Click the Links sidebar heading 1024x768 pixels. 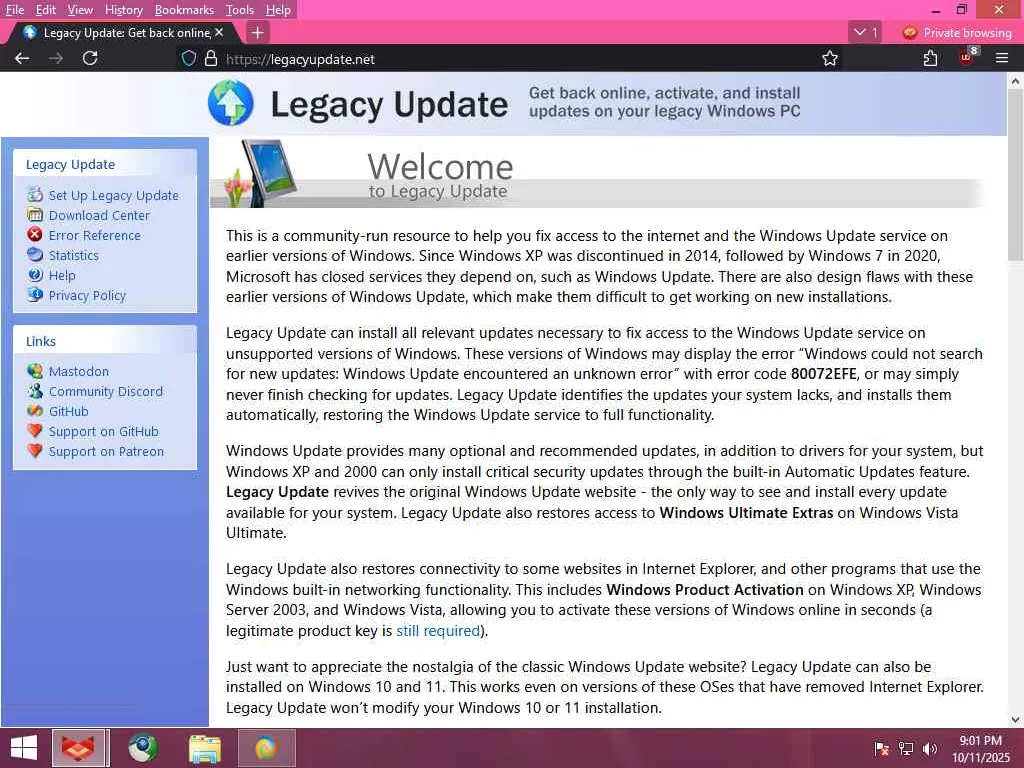(x=40, y=341)
